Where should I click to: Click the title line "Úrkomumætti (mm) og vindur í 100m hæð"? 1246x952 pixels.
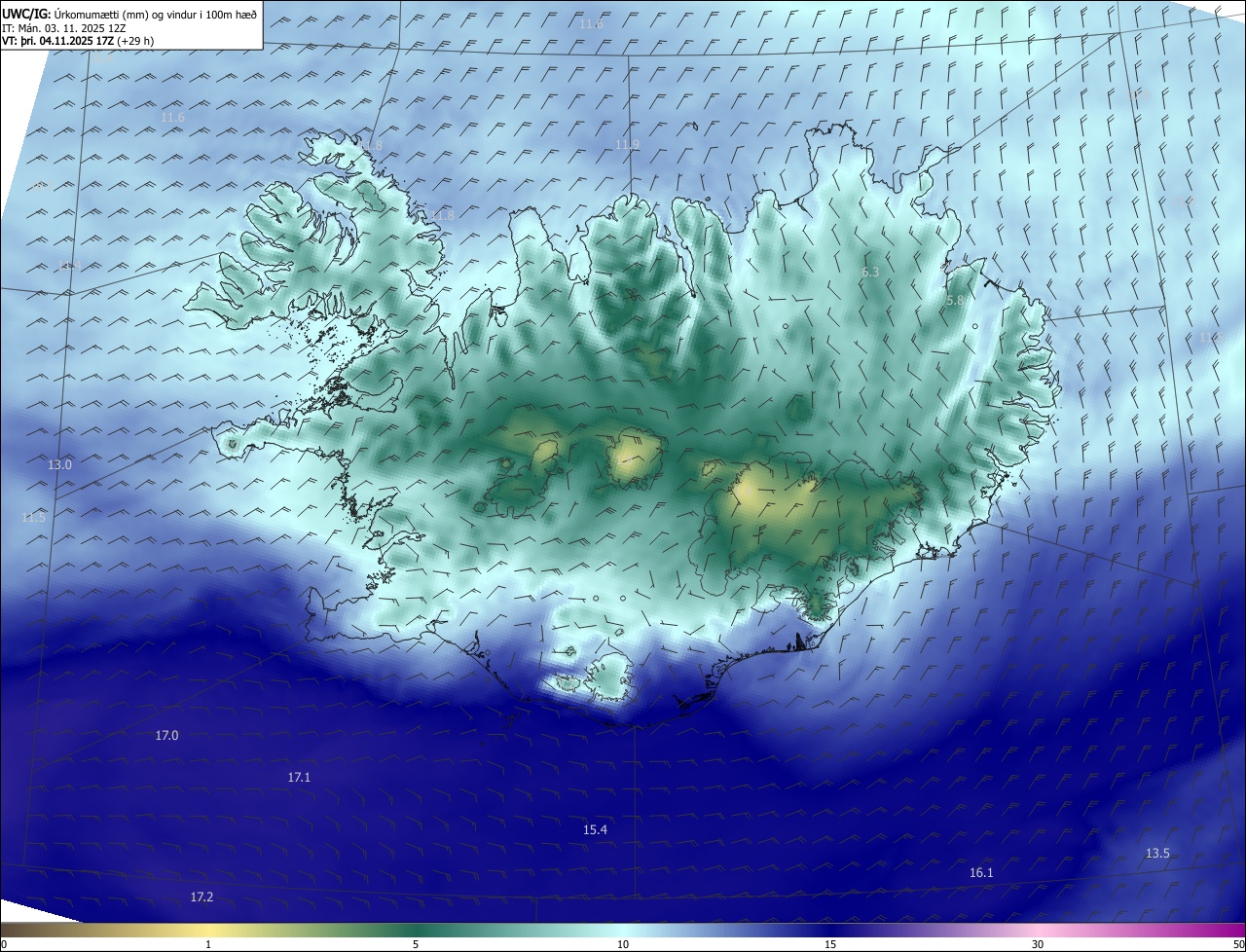tap(155, 15)
